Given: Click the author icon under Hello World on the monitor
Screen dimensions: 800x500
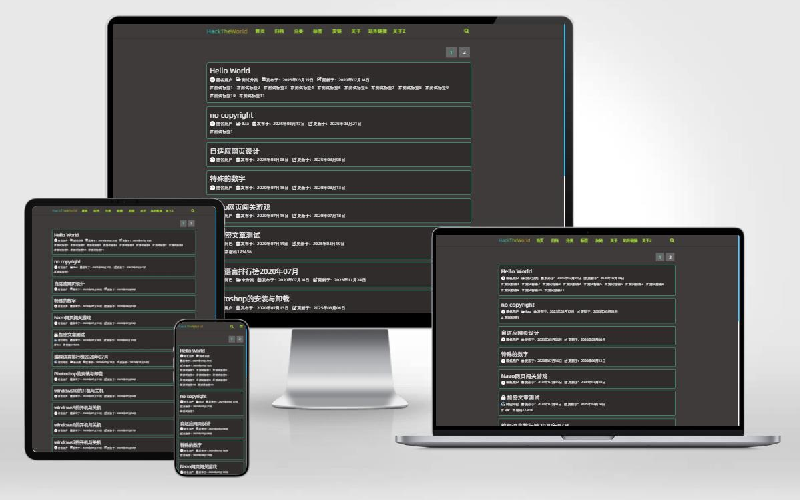Looking at the screenshot, I should tap(212, 79).
